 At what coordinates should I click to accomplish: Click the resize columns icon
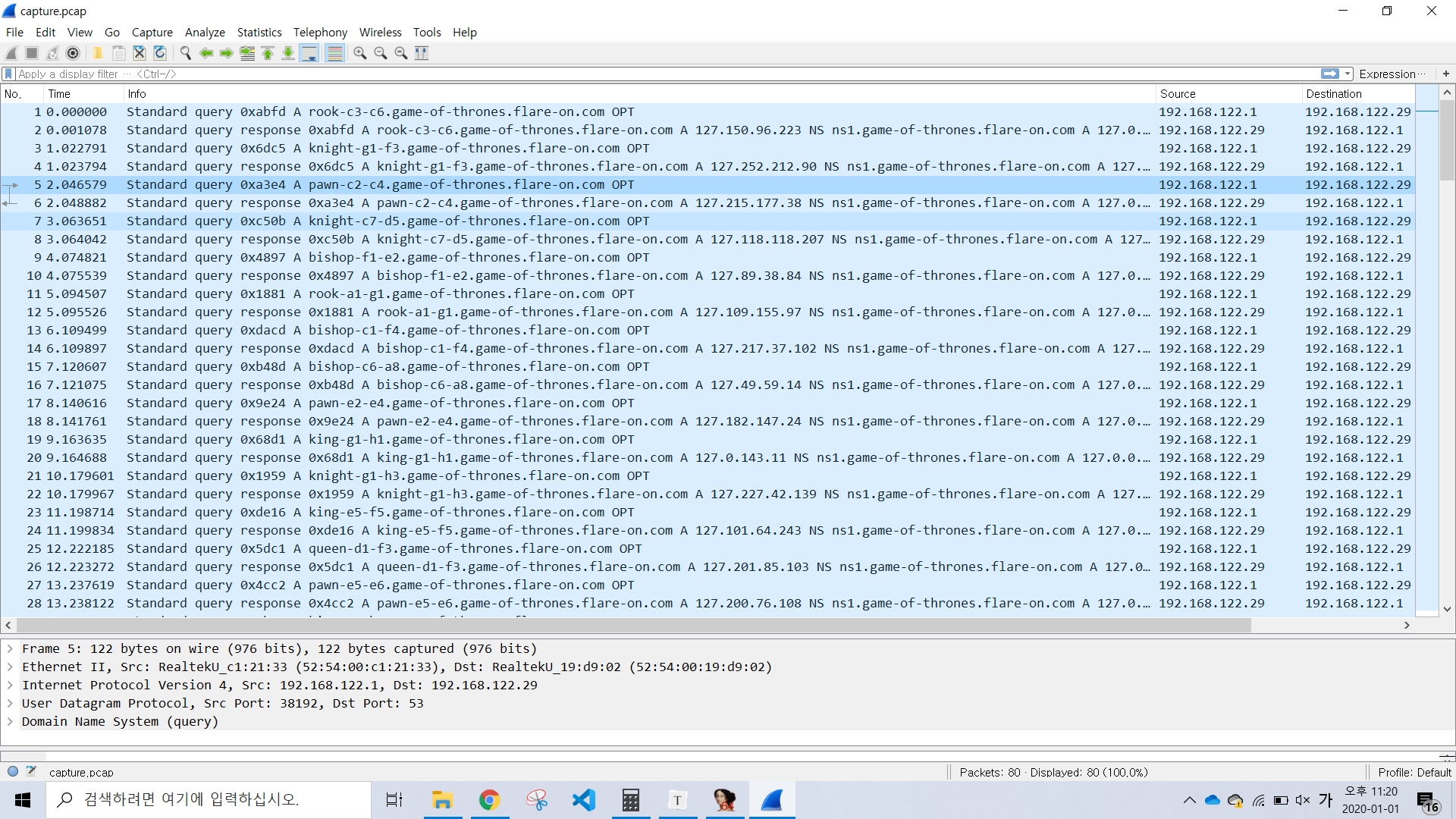point(422,53)
